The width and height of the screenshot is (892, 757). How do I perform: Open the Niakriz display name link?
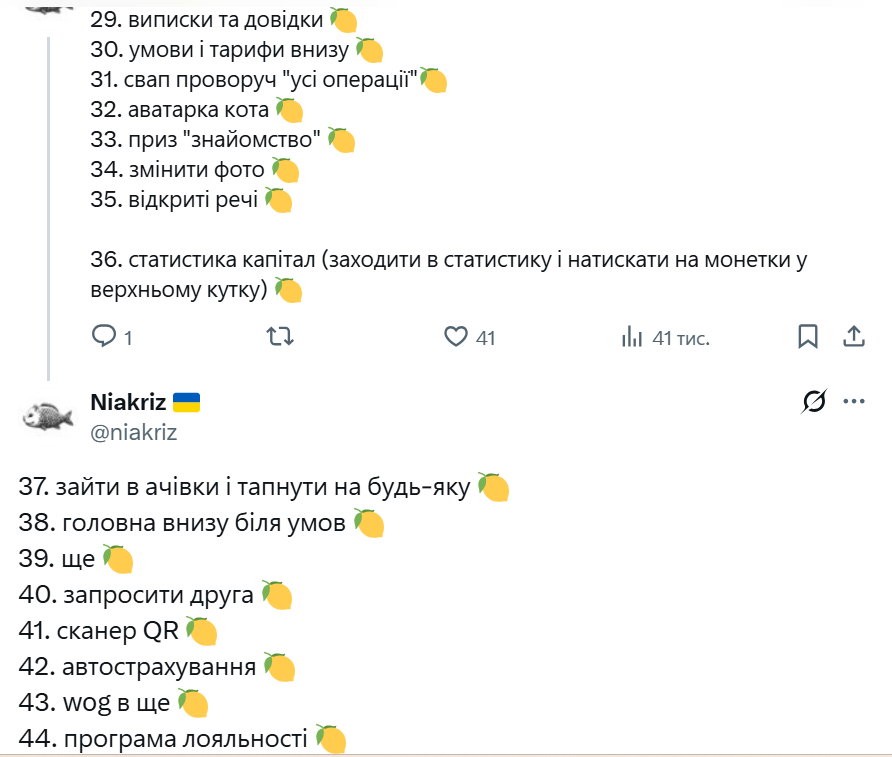(x=127, y=402)
